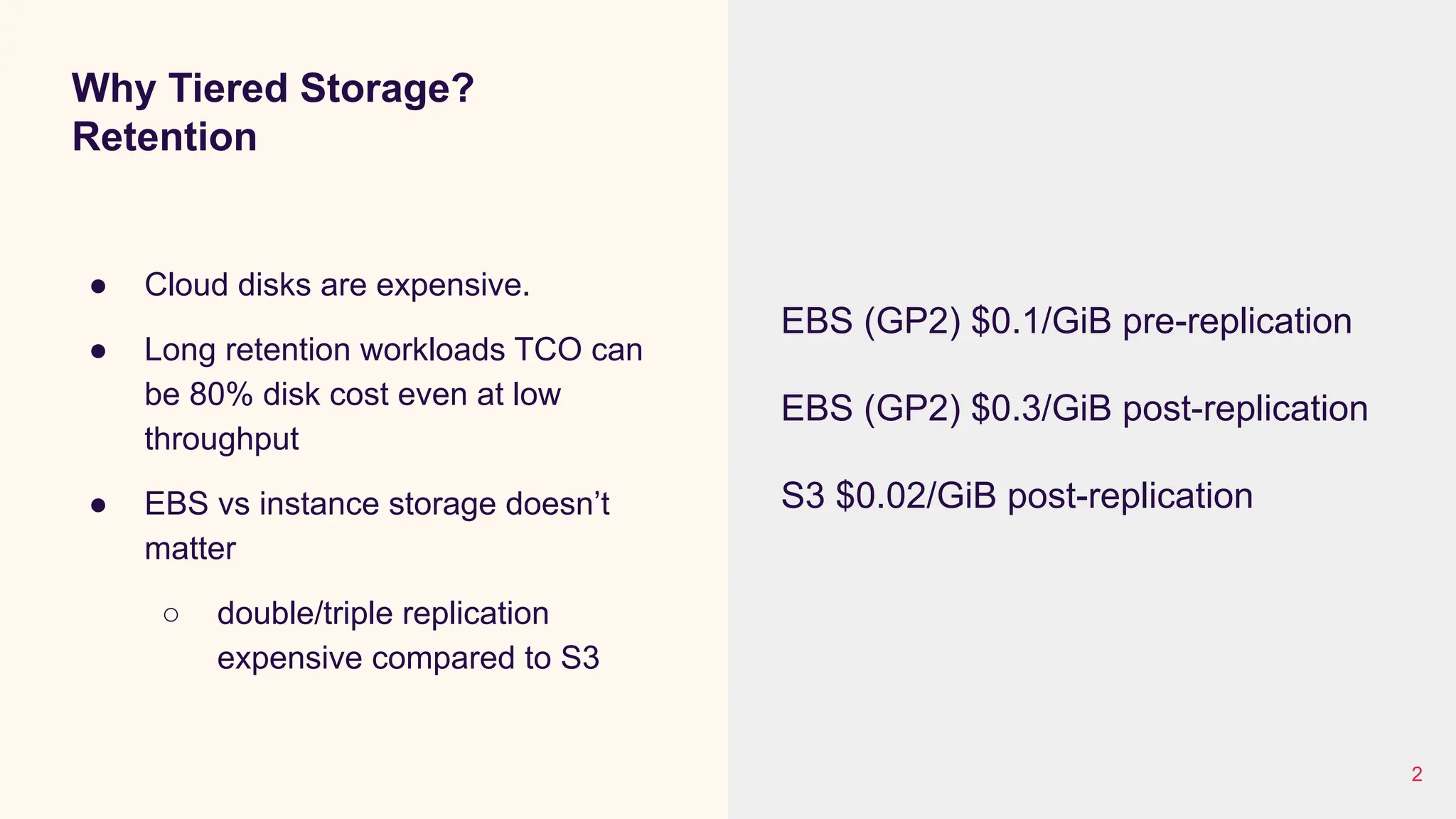The width and height of the screenshot is (1456, 819).
Task: Click the '$0.3/GiB' price text
Action: 1041,409
